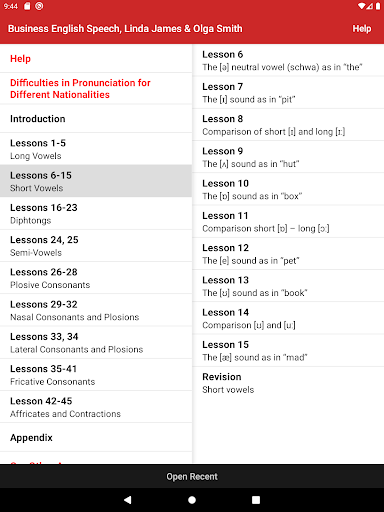Open Lesson 15 sound as in mad
This screenshot has width=384, height=512.
point(288,351)
